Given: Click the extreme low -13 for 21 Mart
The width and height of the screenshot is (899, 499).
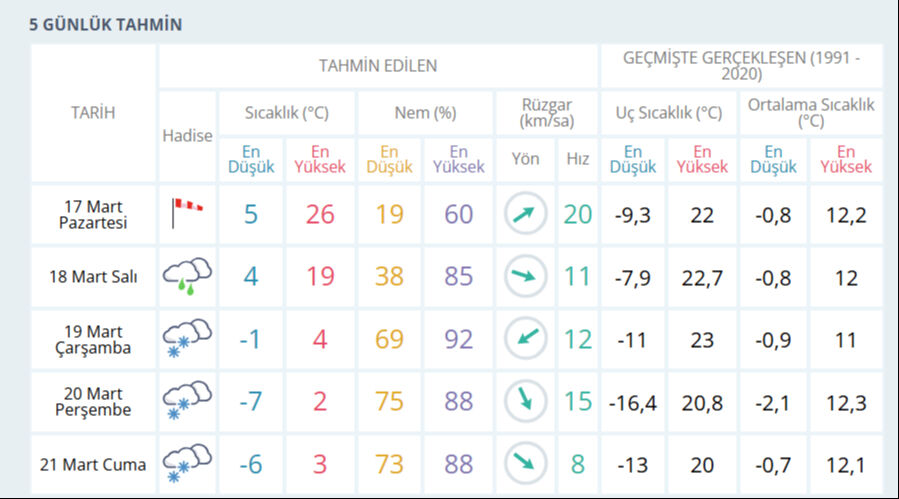Looking at the screenshot, I should click(x=632, y=465).
